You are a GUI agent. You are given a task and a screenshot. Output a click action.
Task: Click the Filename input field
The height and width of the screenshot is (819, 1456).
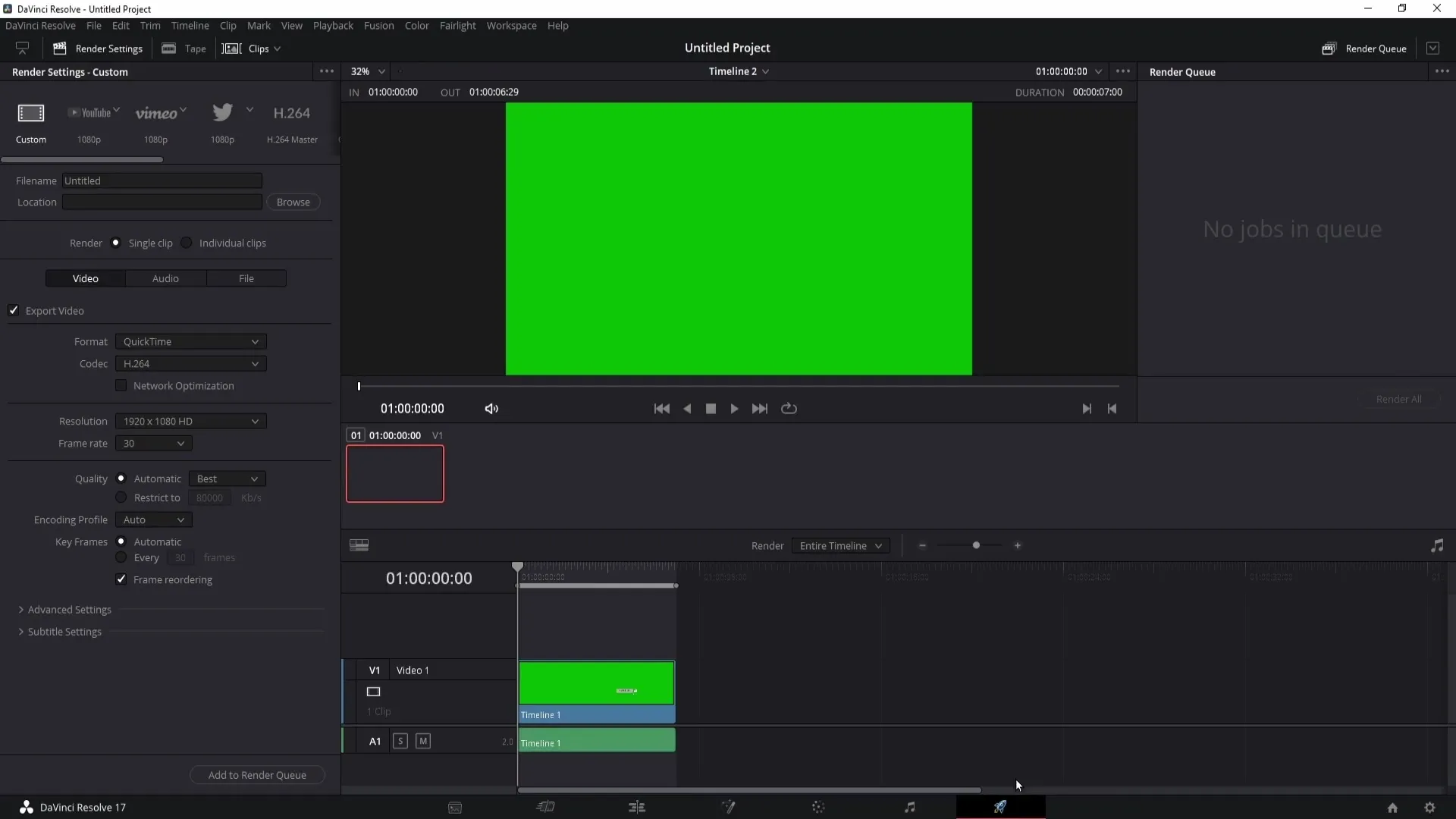(162, 180)
